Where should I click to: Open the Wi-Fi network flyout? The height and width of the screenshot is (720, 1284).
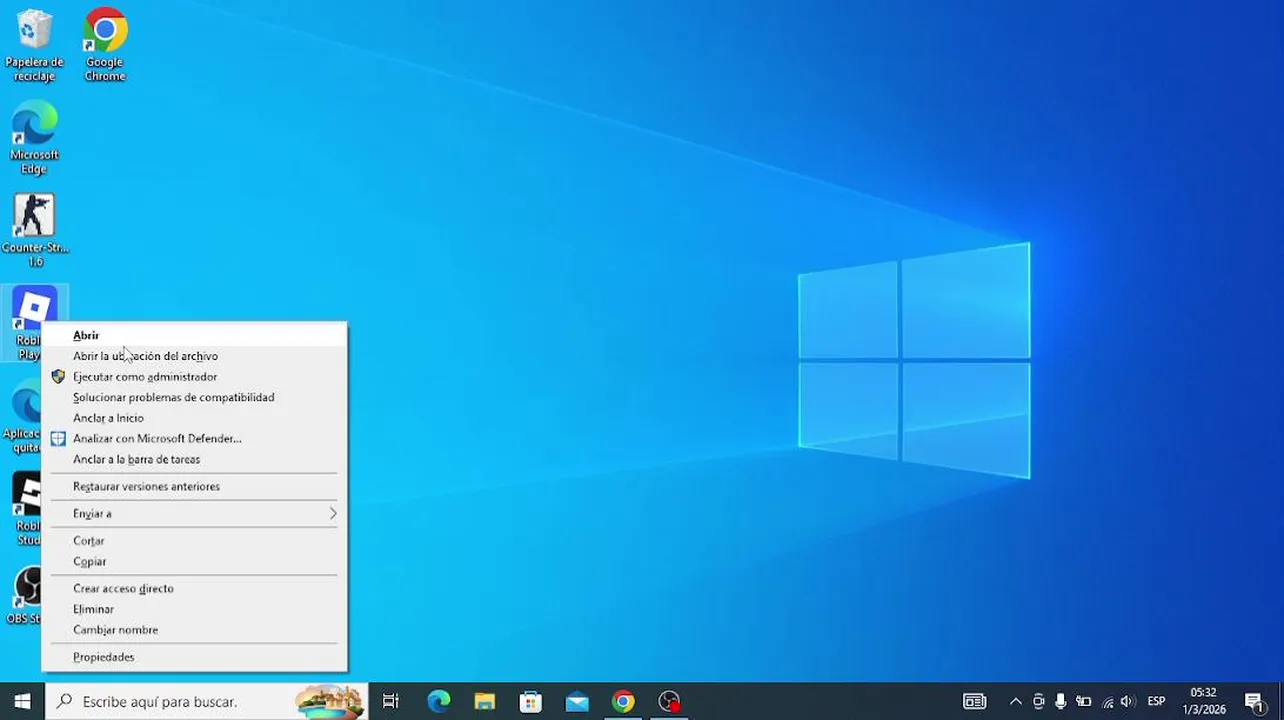(x=1107, y=701)
